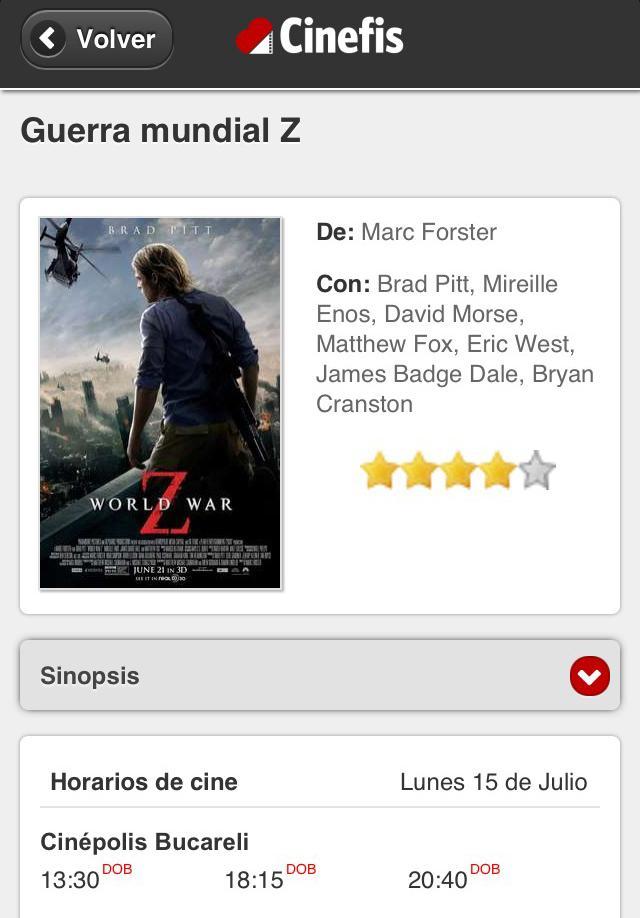Choose the 18:15 showtime
Viewport: 640px width, 918px height.
pyautogui.click(x=254, y=879)
